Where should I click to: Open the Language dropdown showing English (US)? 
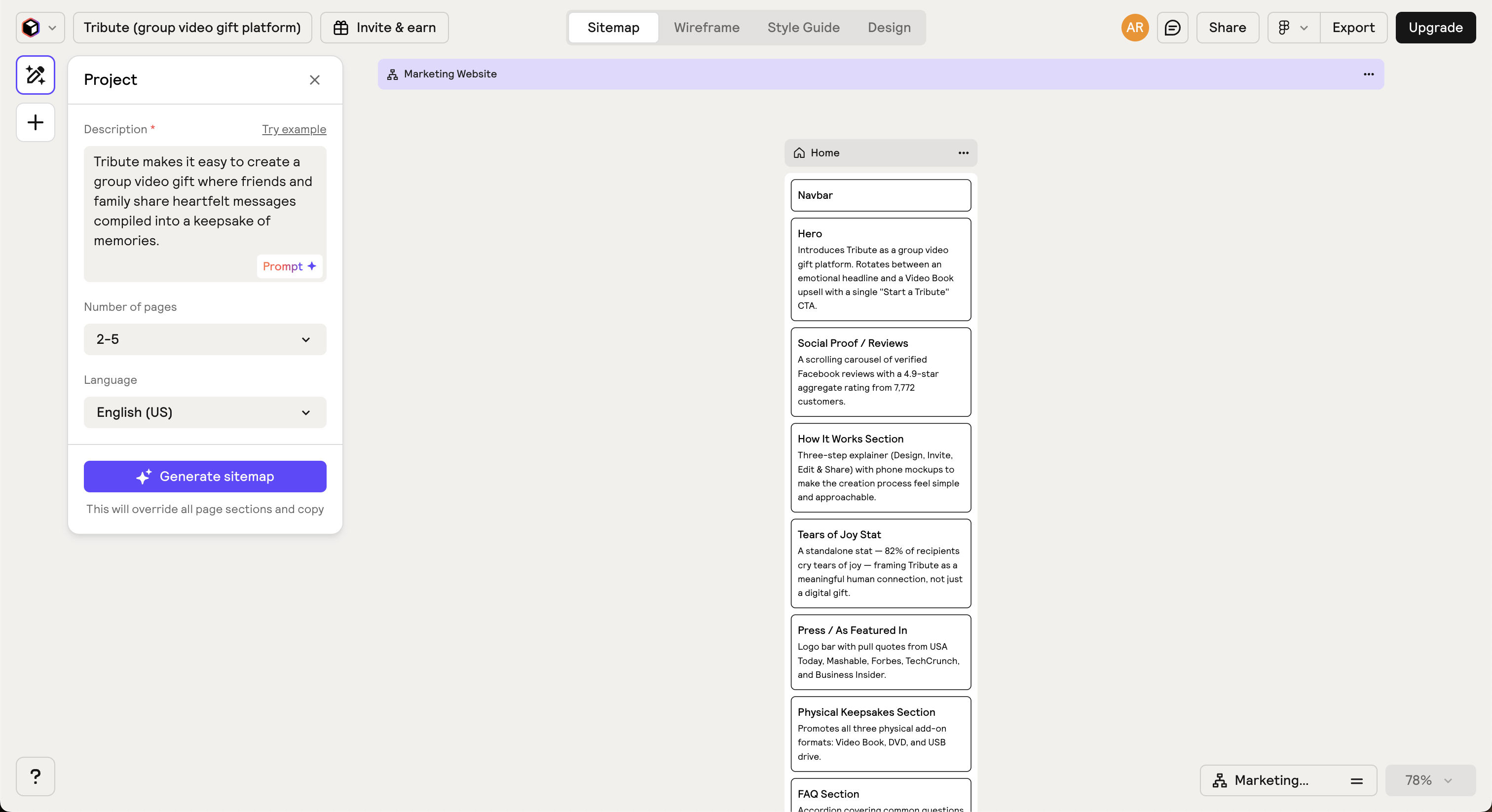point(204,412)
